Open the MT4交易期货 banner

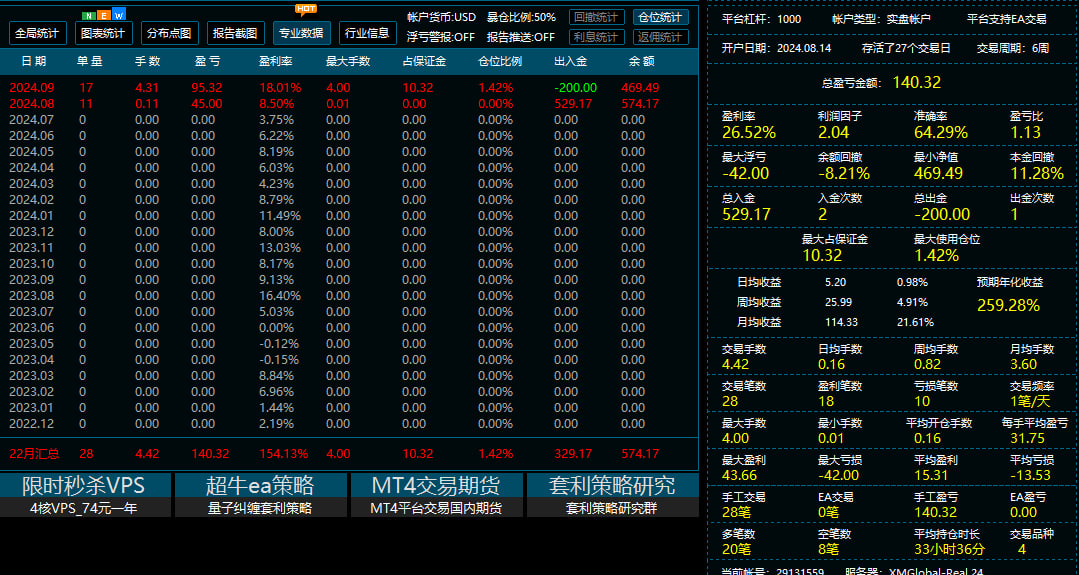tap(437, 495)
